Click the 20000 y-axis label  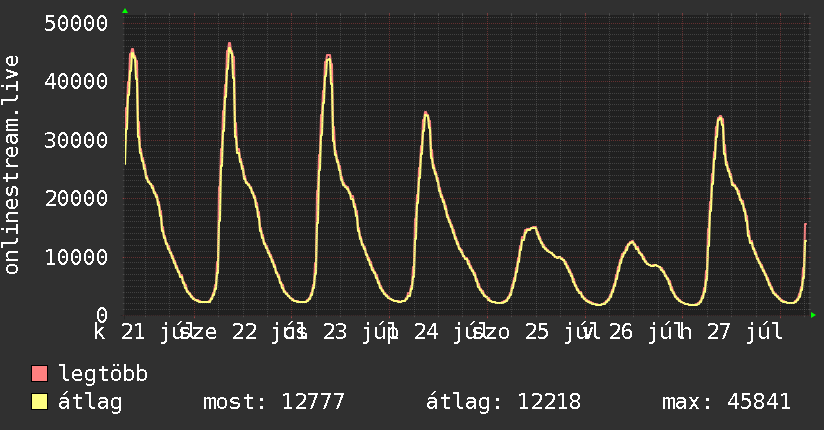(x=76, y=199)
